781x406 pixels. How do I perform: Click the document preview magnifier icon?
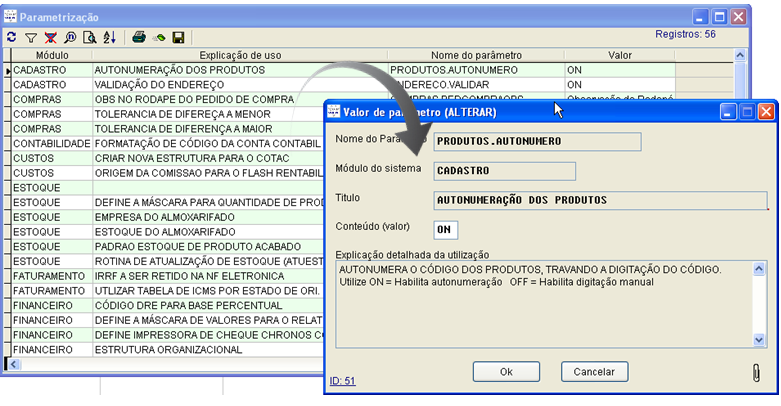(90, 37)
